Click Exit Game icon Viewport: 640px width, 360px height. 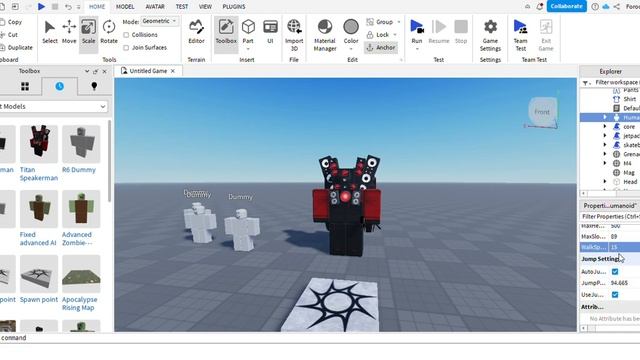point(546,36)
